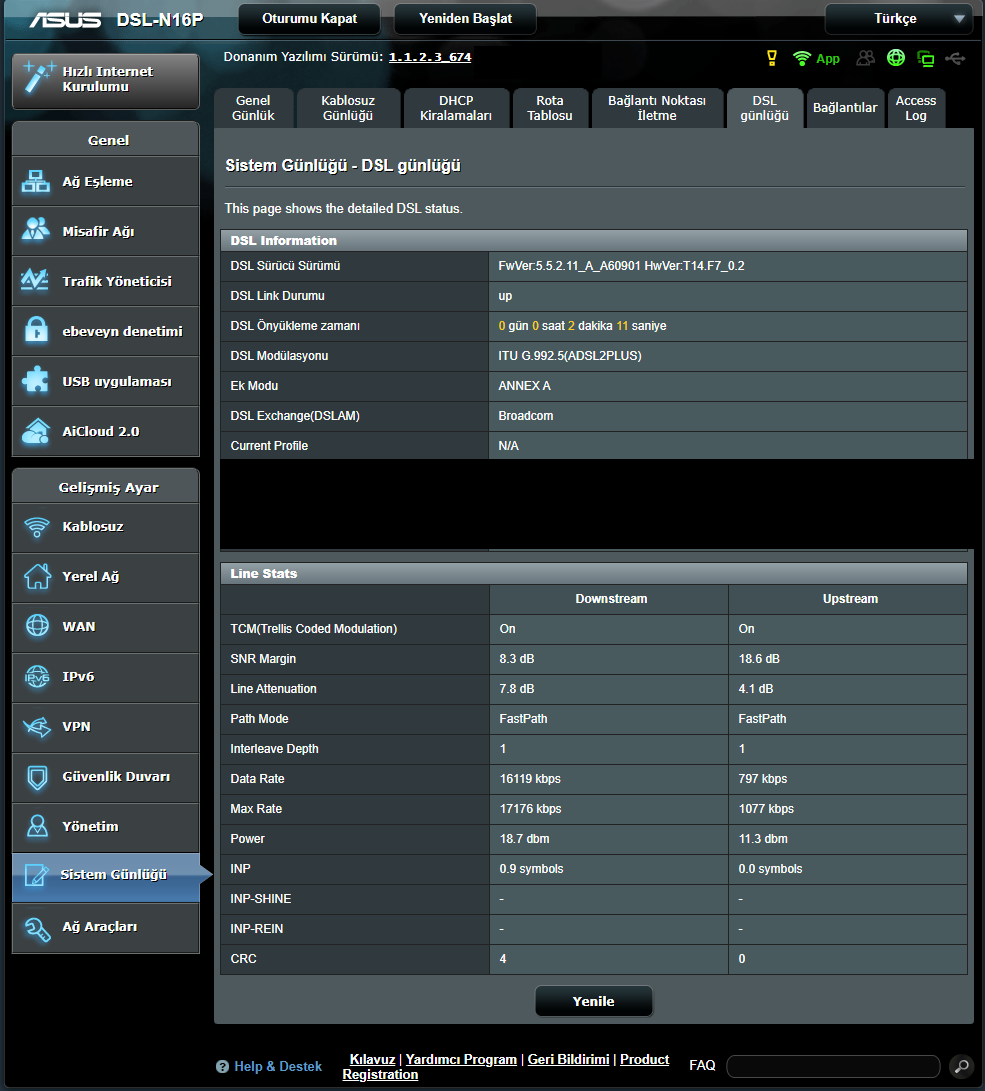Click the downstream Data Rate 16119 kbps
The width and height of the screenshot is (985, 1091).
pos(530,779)
